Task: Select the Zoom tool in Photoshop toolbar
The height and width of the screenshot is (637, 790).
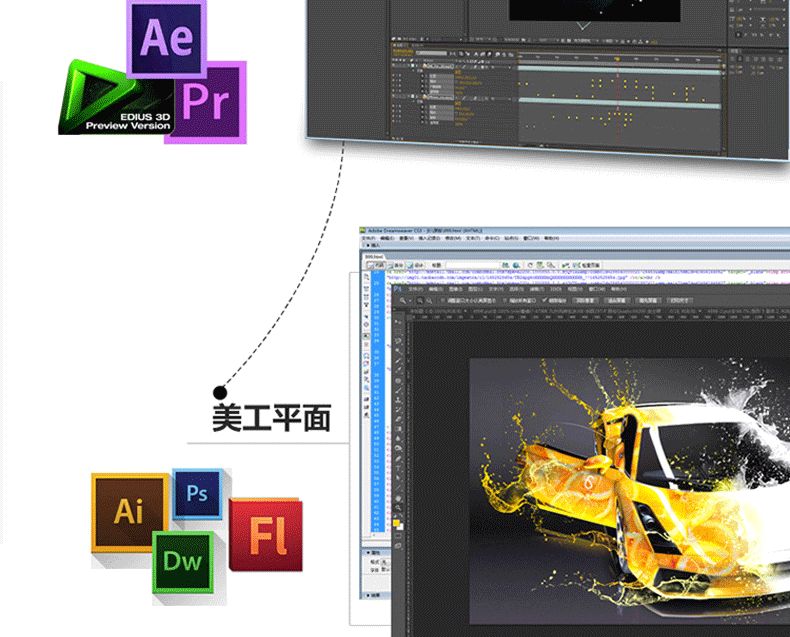Action: (x=398, y=508)
